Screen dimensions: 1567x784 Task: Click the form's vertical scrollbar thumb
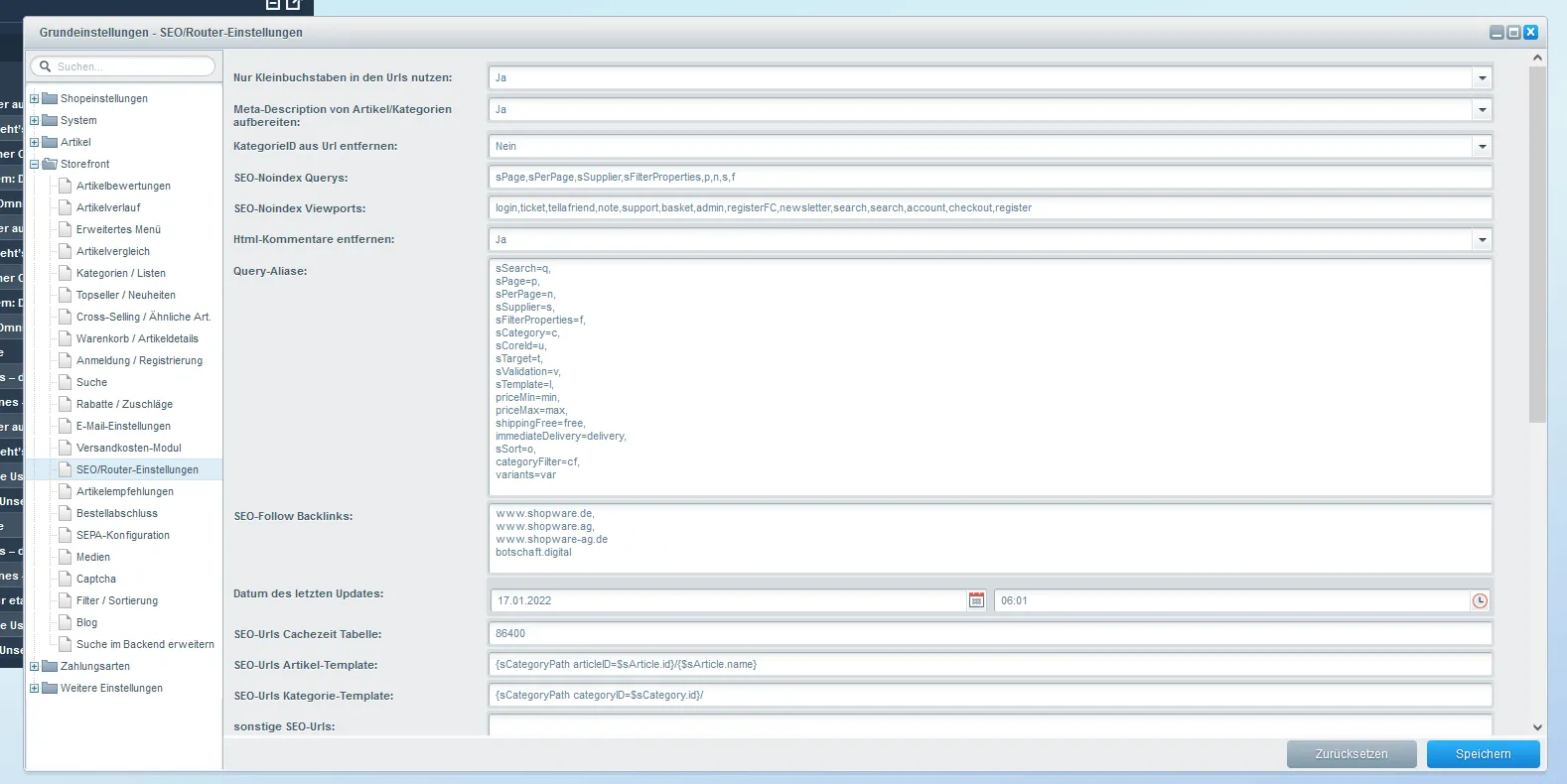(x=1537, y=244)
